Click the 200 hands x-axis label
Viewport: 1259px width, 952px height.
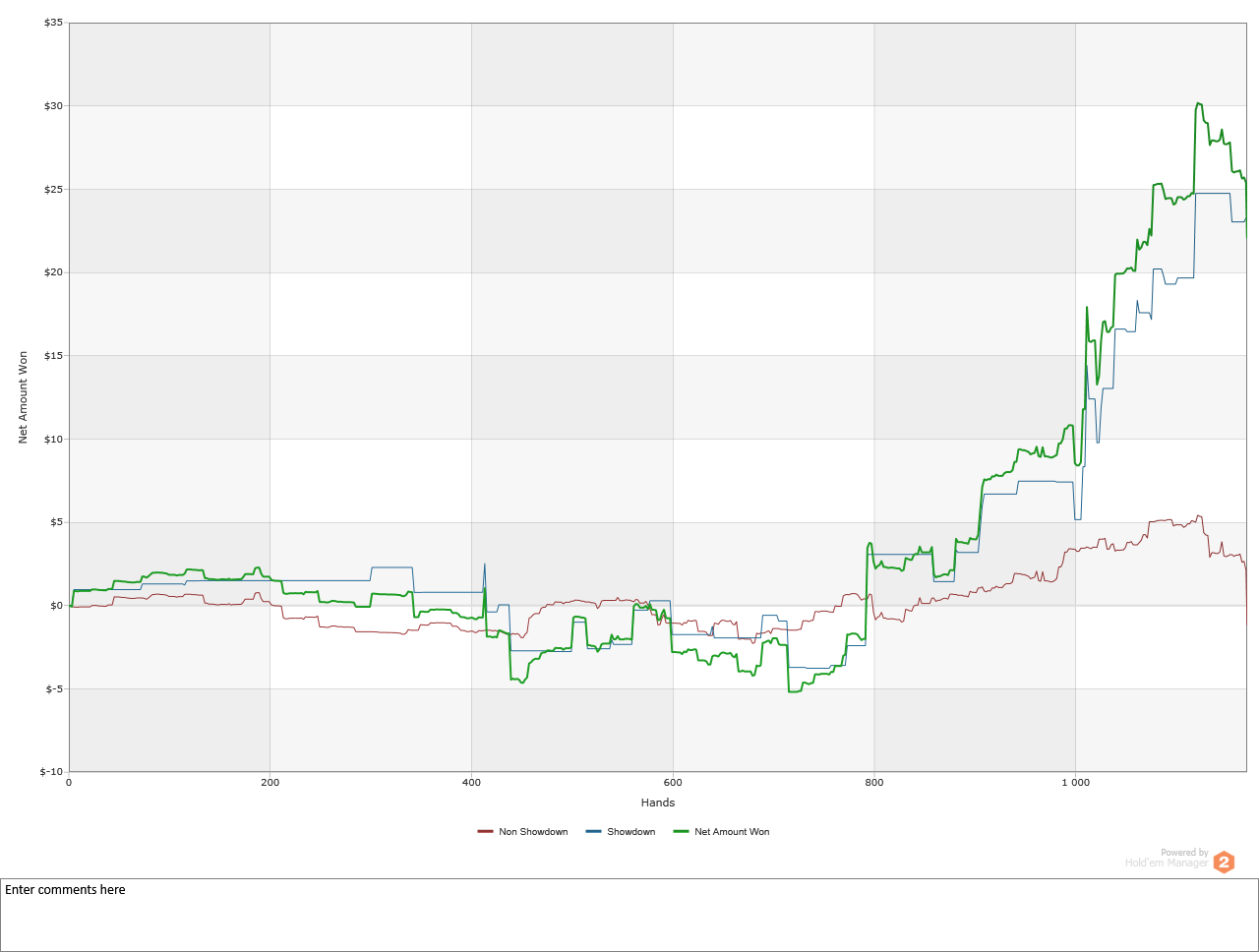tap(270, 783)
